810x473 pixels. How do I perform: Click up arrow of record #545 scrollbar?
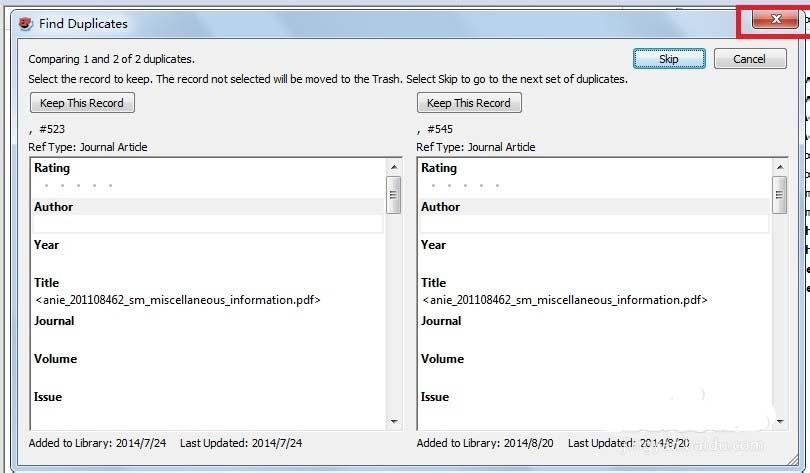pos(780,167)
